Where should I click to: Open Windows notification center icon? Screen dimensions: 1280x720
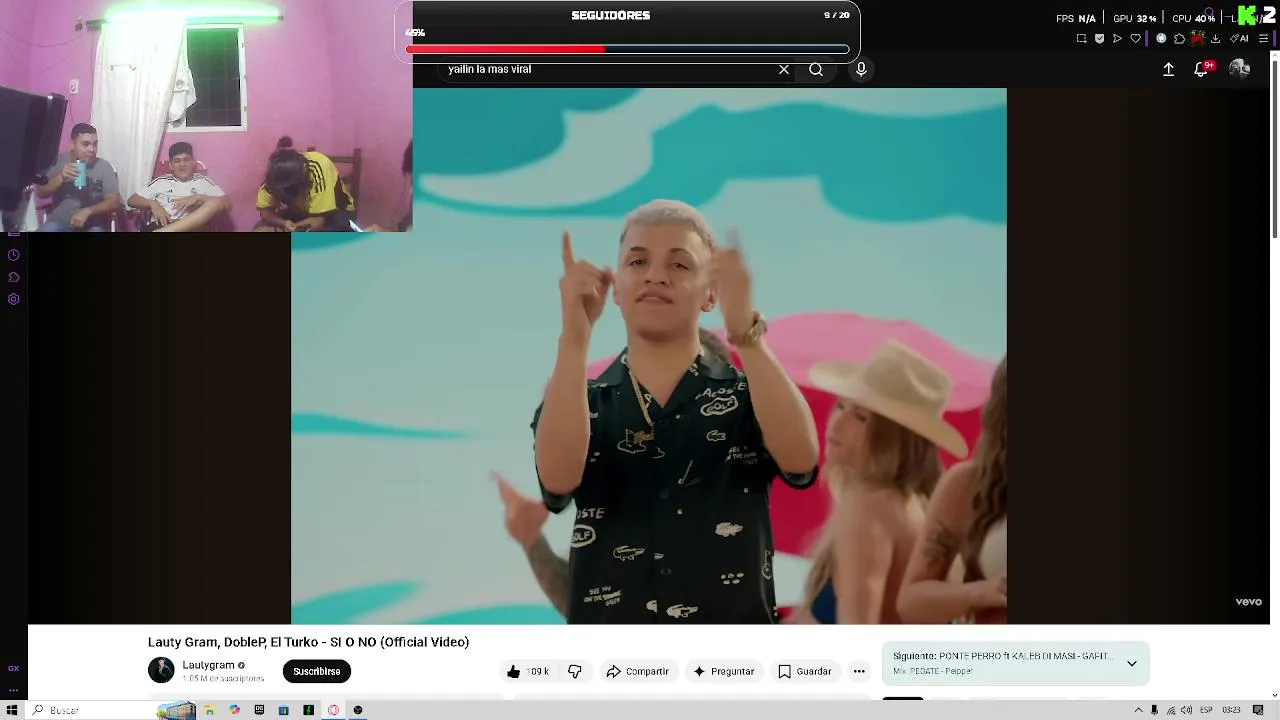(x=1258, y=710)
